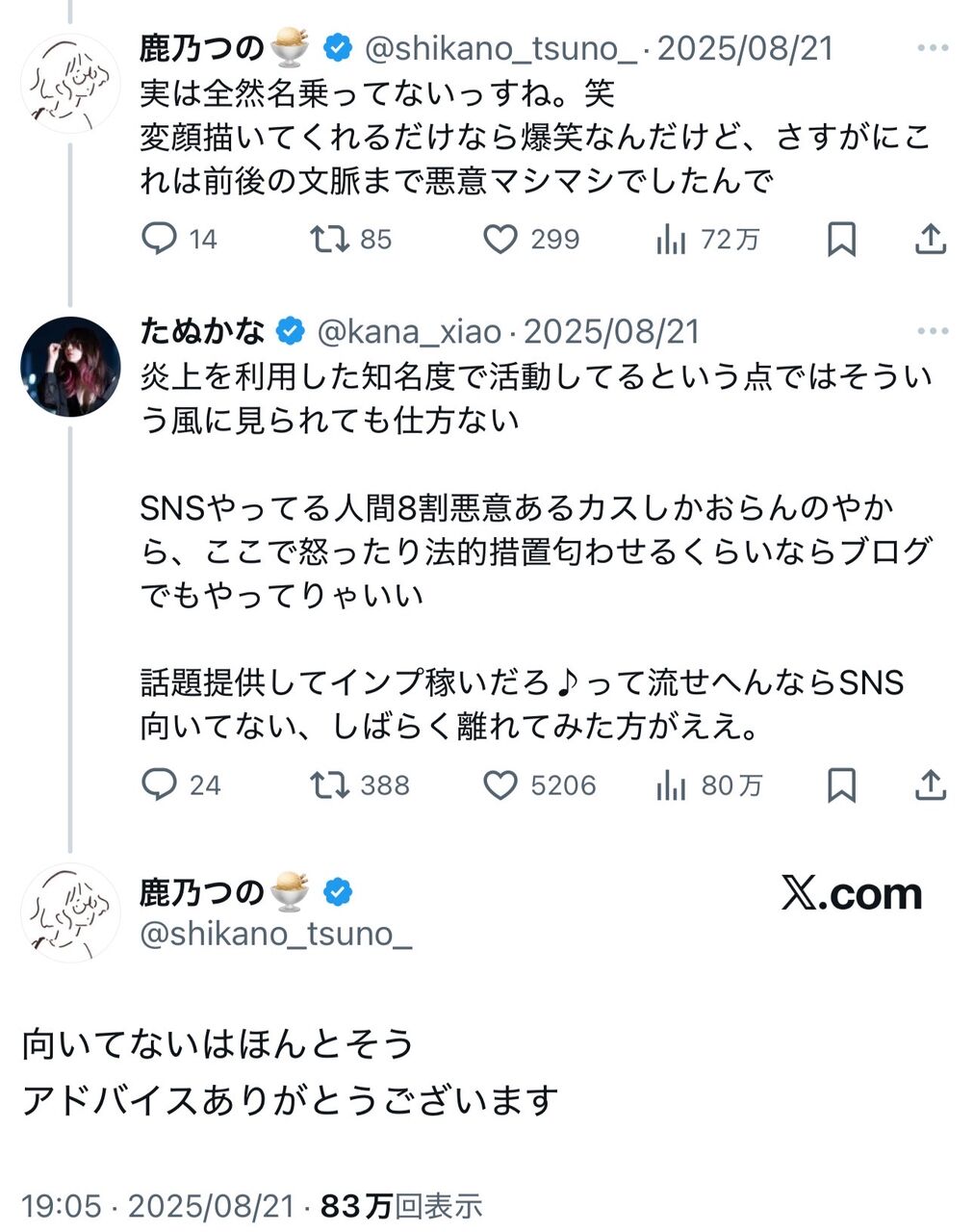Open more options on first 鹿乃つの tweet
Image resolution: width=974 pixels, height=1232 pixels.
click(932, 49)
